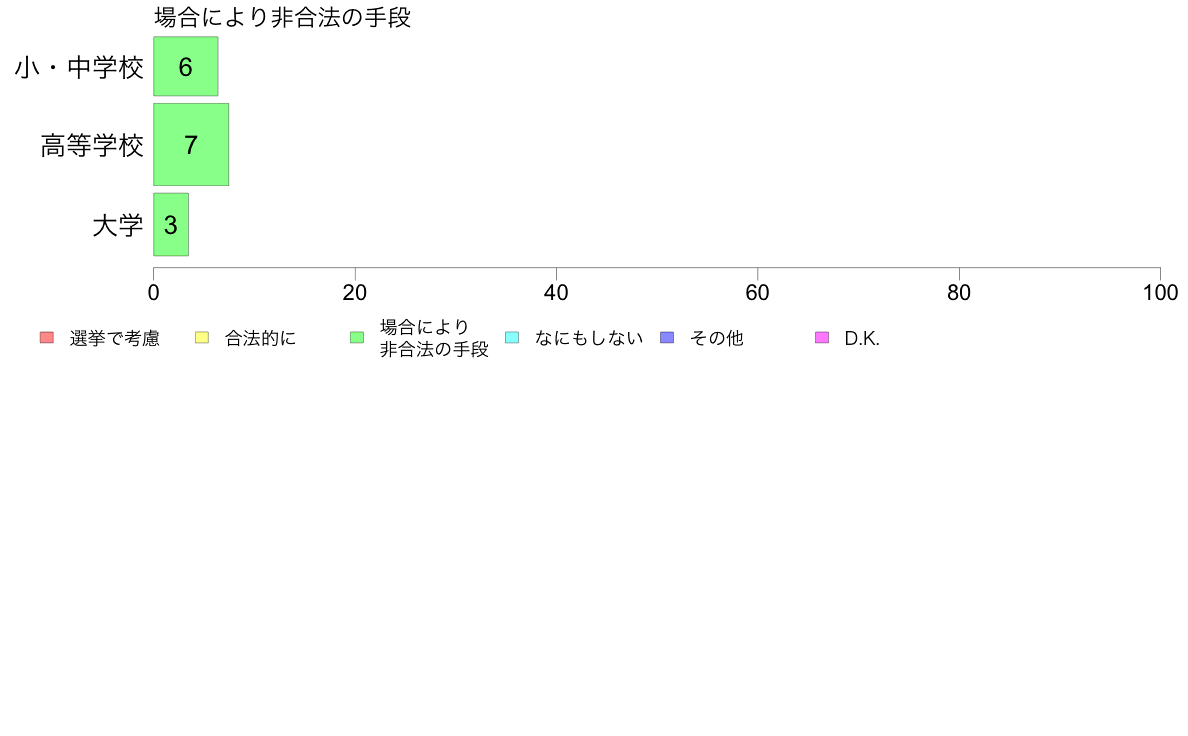Viewport: 1188px width, 736px height.
Task: Click the 高等学校 category label
Action: tap(92, 146)
